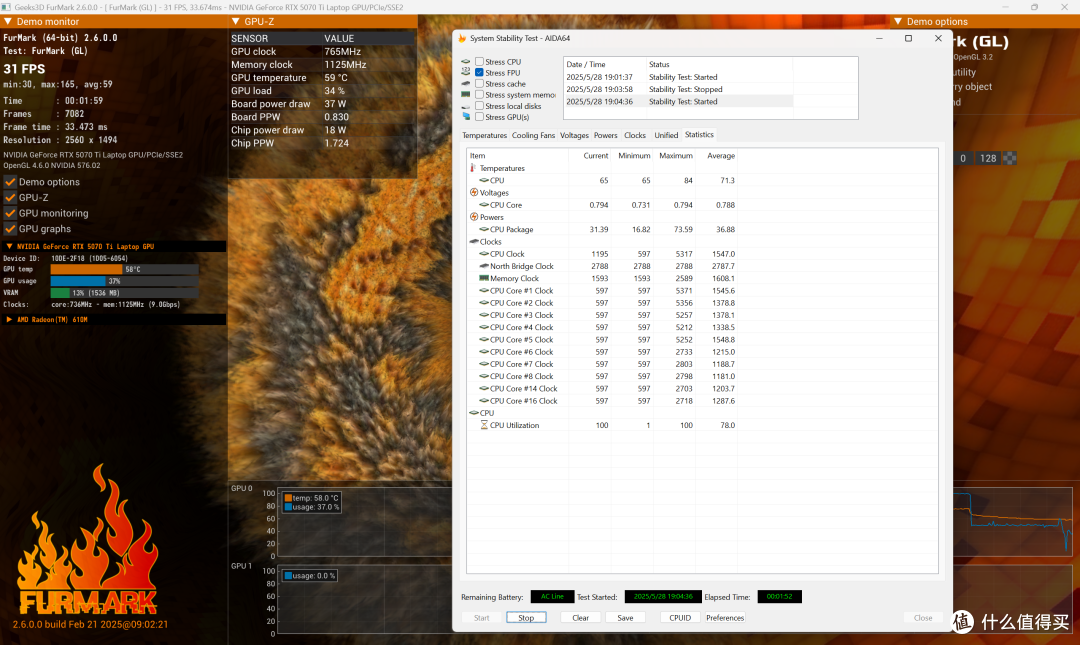The image size is (1080, 645).
Task: Click the chip icon beside Stress CPU
Action: pyautogui.click(x=466, y=61)
